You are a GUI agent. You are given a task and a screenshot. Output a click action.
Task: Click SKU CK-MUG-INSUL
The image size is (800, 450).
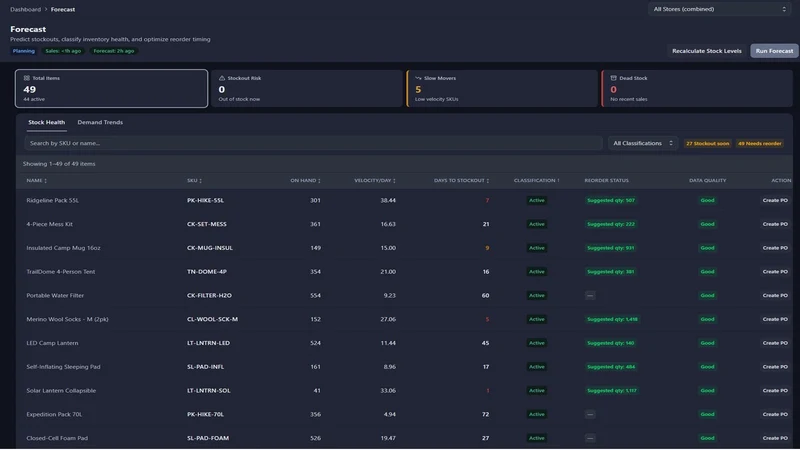(x=210, y=248)
